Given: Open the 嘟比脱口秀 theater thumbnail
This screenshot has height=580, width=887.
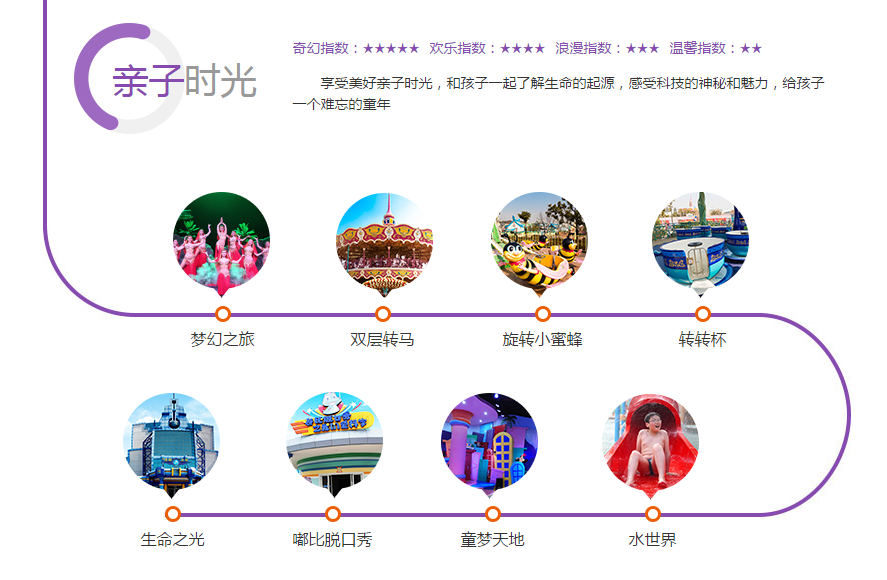Looking at the screenshot, I should click(334, 445).
